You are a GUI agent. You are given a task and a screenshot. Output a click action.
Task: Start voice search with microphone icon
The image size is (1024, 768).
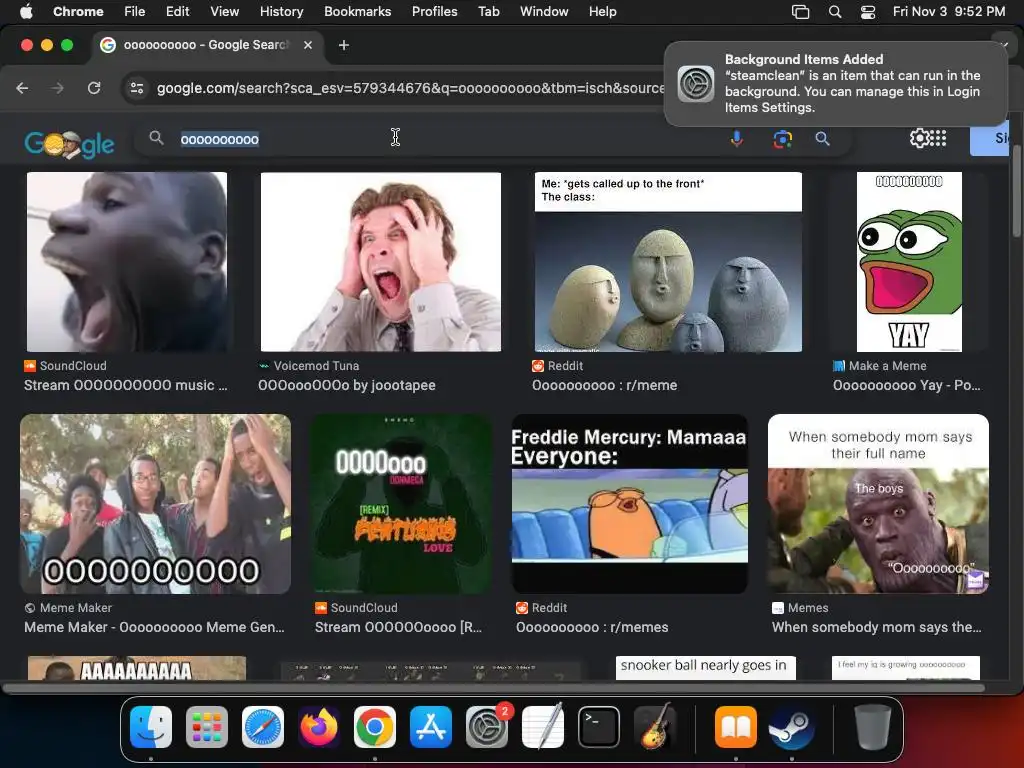click(737, 138)
